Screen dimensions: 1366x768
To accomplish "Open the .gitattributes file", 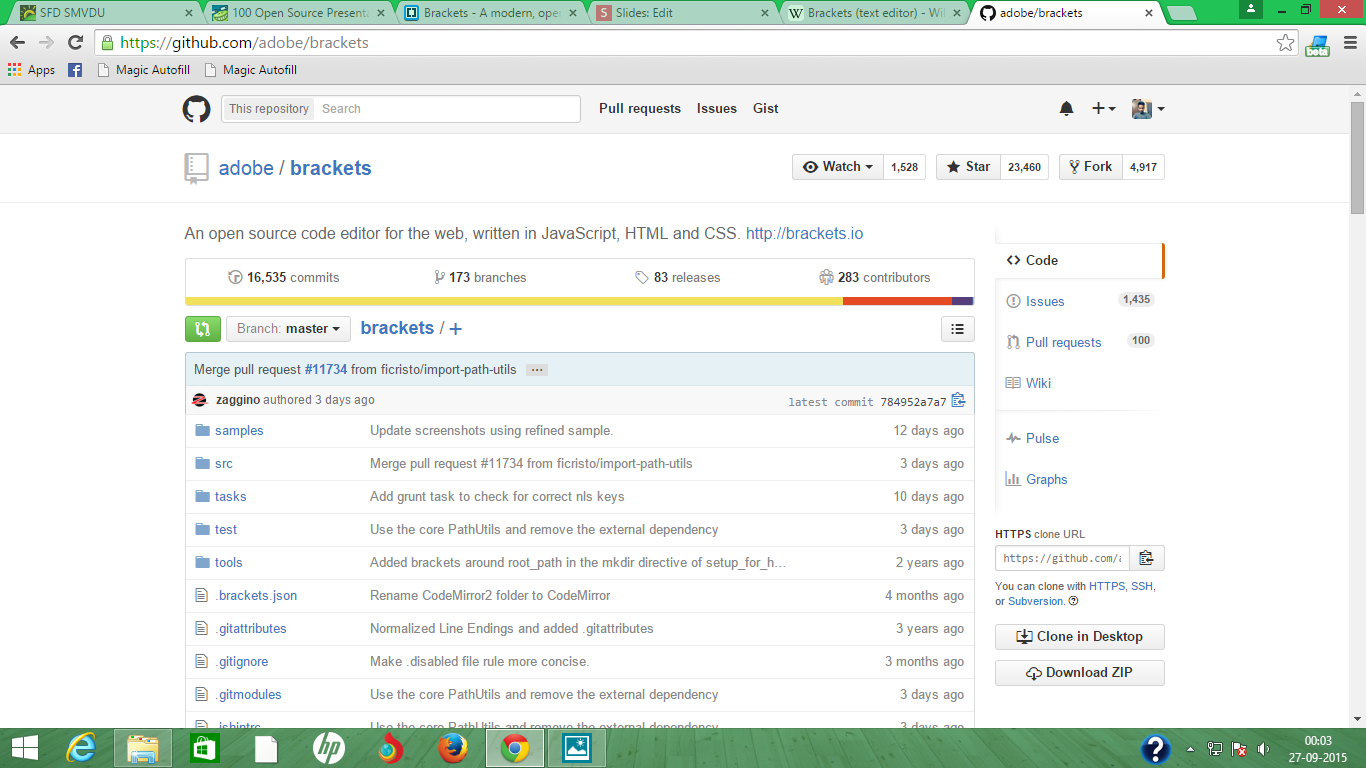I will pos(251,629).
